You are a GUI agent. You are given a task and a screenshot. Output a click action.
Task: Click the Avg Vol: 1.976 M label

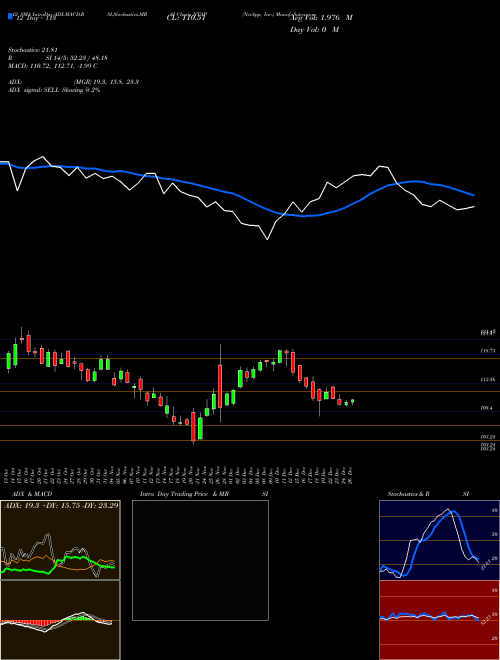pyautogui.click(x=321, y=18)
